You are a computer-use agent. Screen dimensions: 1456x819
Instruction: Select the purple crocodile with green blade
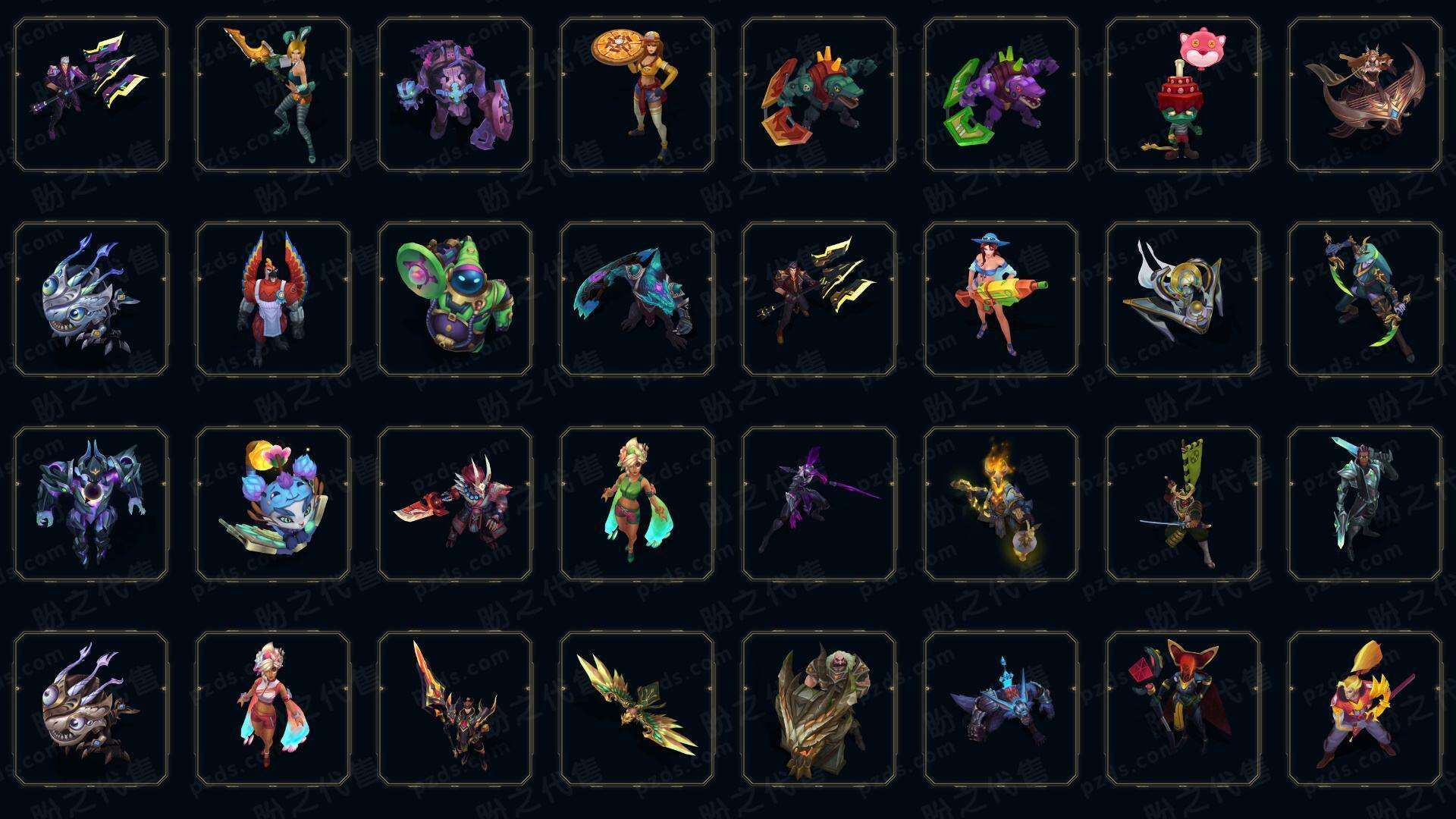(x=1001, y=95)
